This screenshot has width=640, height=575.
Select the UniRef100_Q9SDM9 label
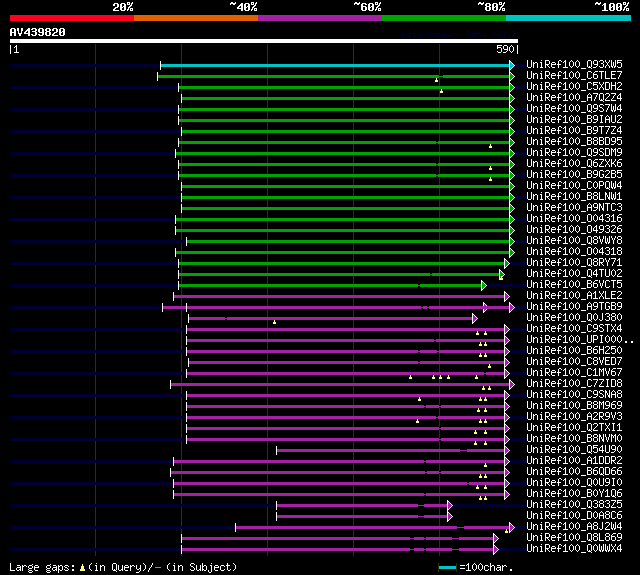(574, 153)
